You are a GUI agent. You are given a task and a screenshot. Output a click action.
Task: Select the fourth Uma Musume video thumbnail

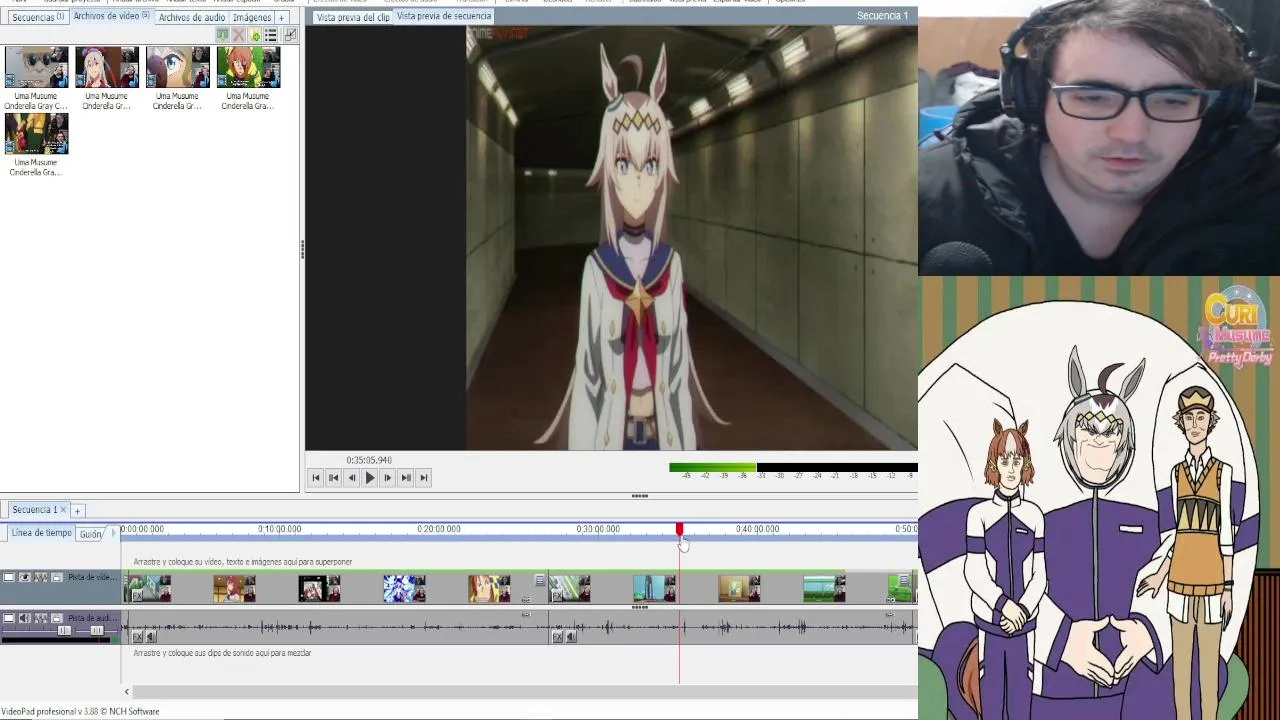[248, 68]
